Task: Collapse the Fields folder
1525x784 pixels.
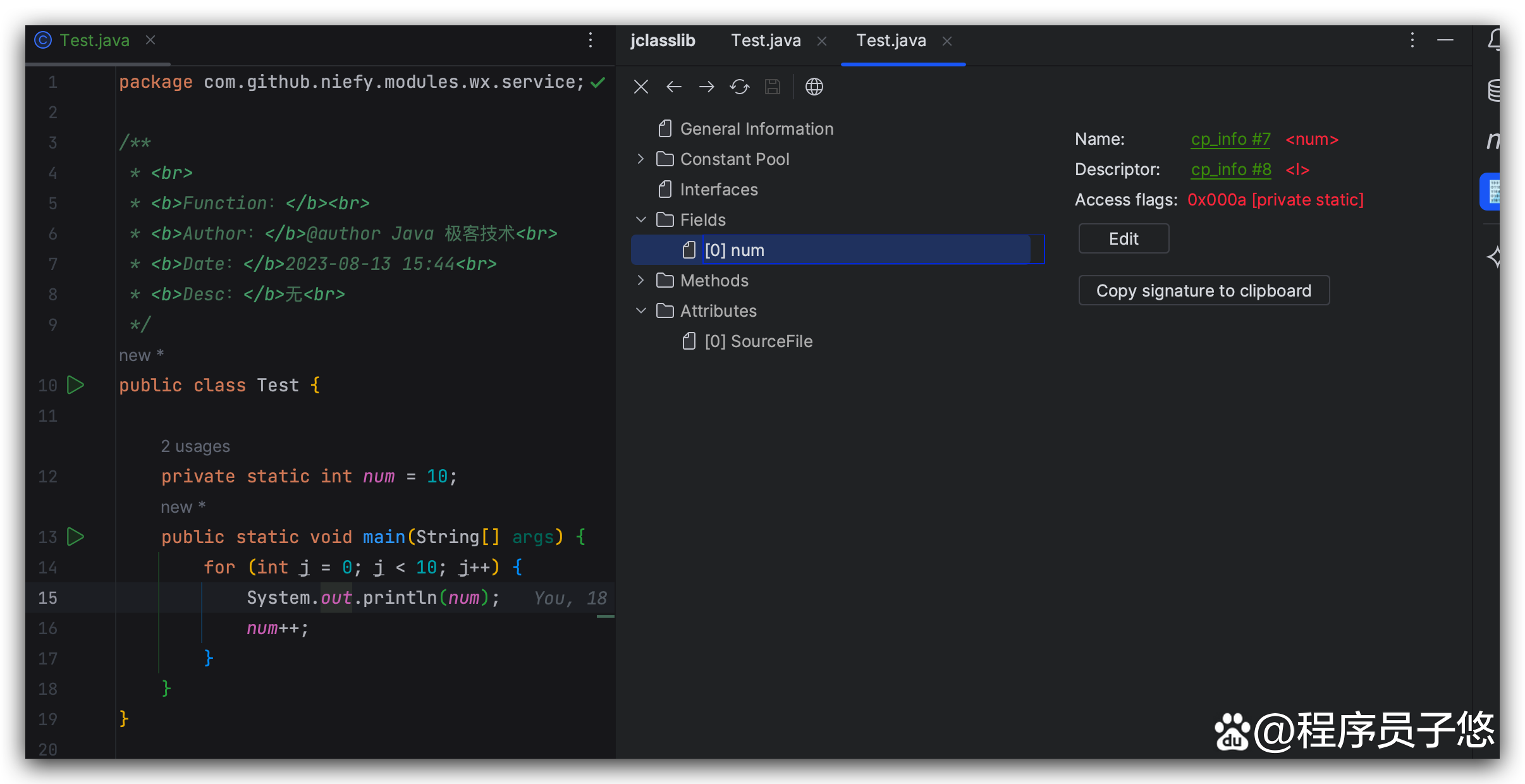Action: [640, 219]
